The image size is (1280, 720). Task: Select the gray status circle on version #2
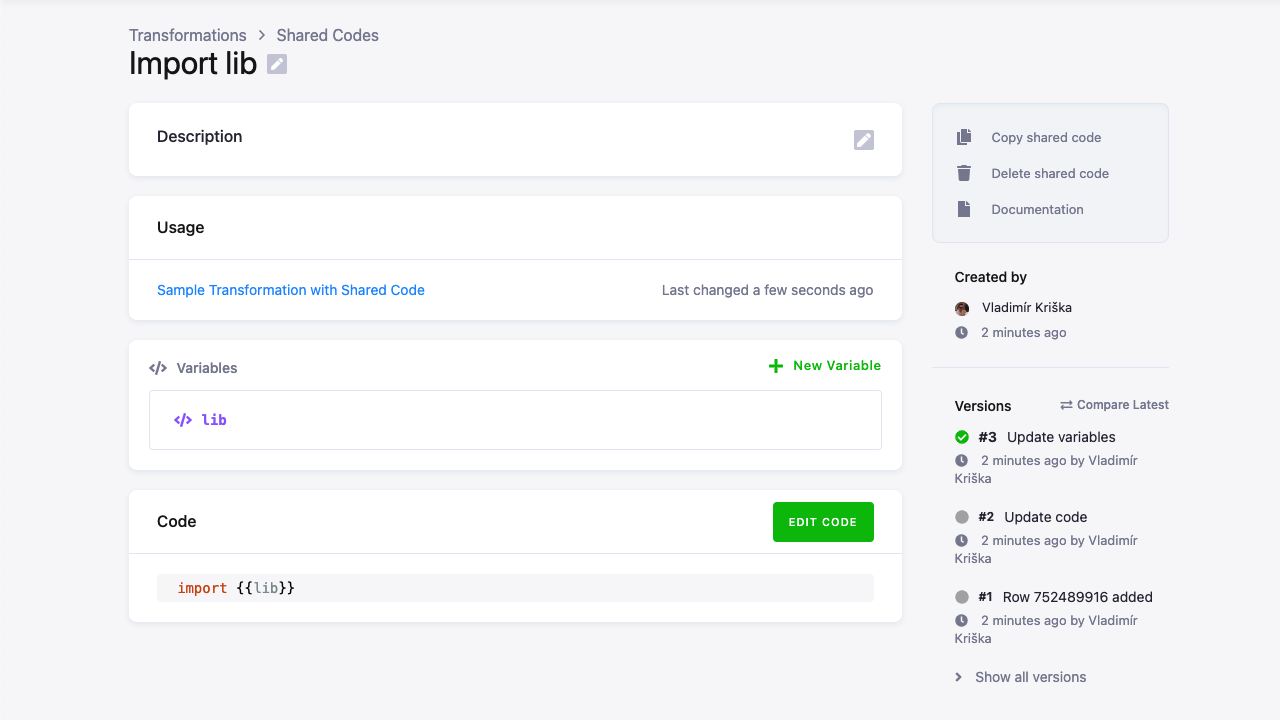[961, 517]
